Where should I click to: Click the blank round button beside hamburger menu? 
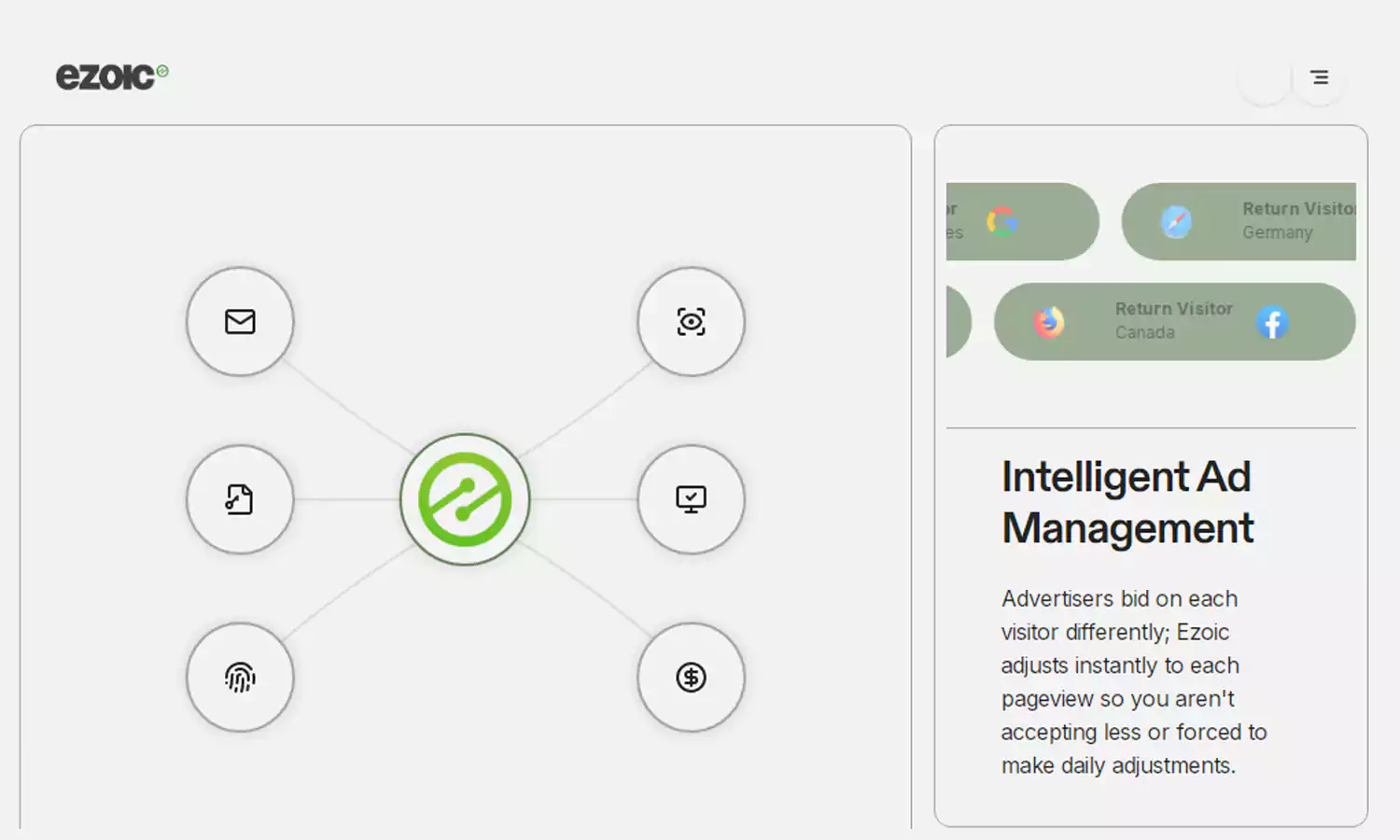1265,77
